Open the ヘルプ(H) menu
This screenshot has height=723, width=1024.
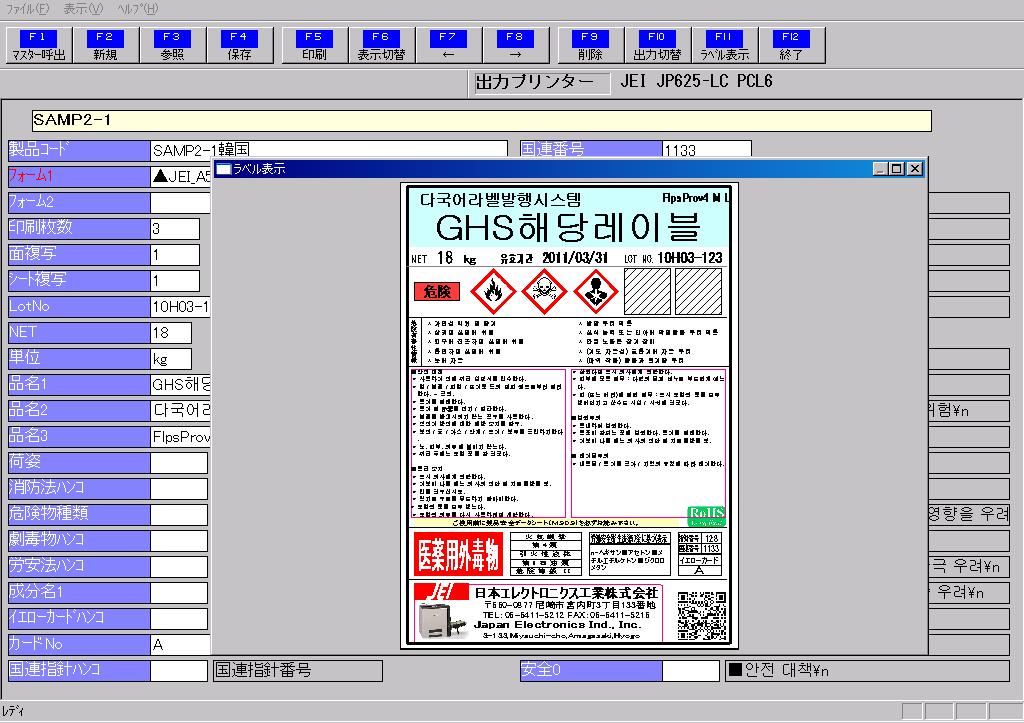coord(137,8)
